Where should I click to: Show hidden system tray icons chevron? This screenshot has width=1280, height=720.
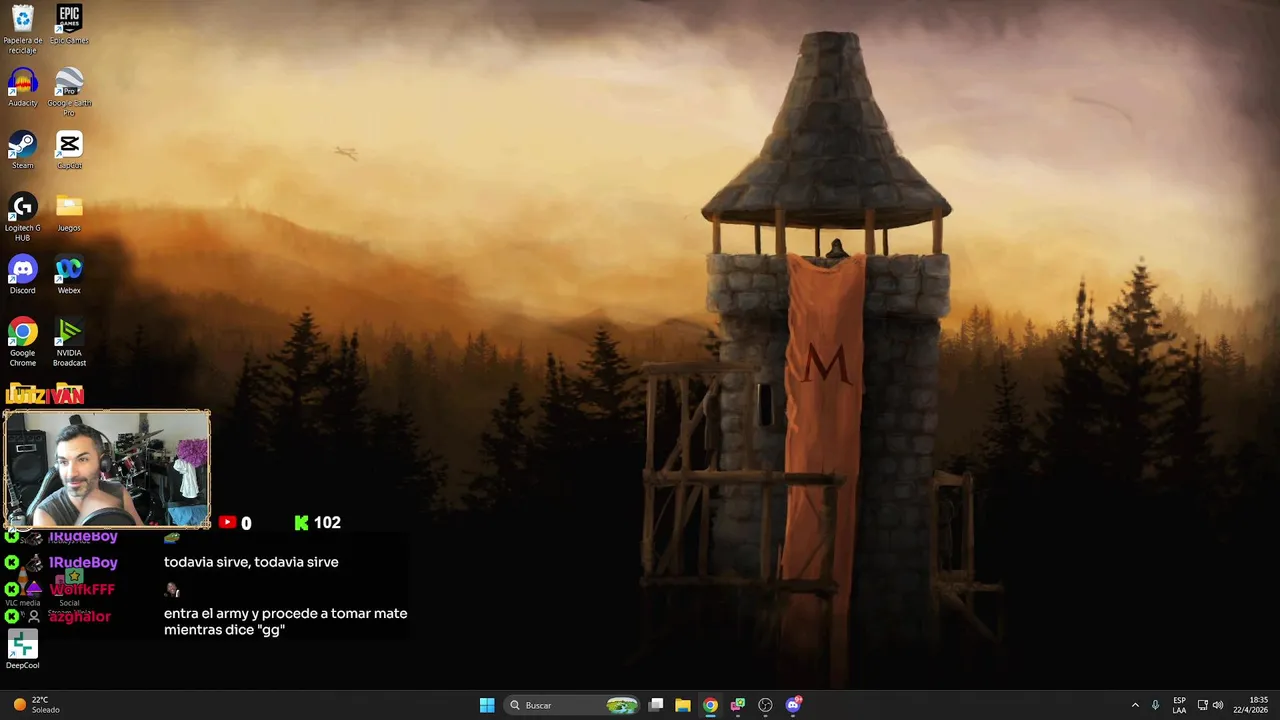pos(1135,705)
